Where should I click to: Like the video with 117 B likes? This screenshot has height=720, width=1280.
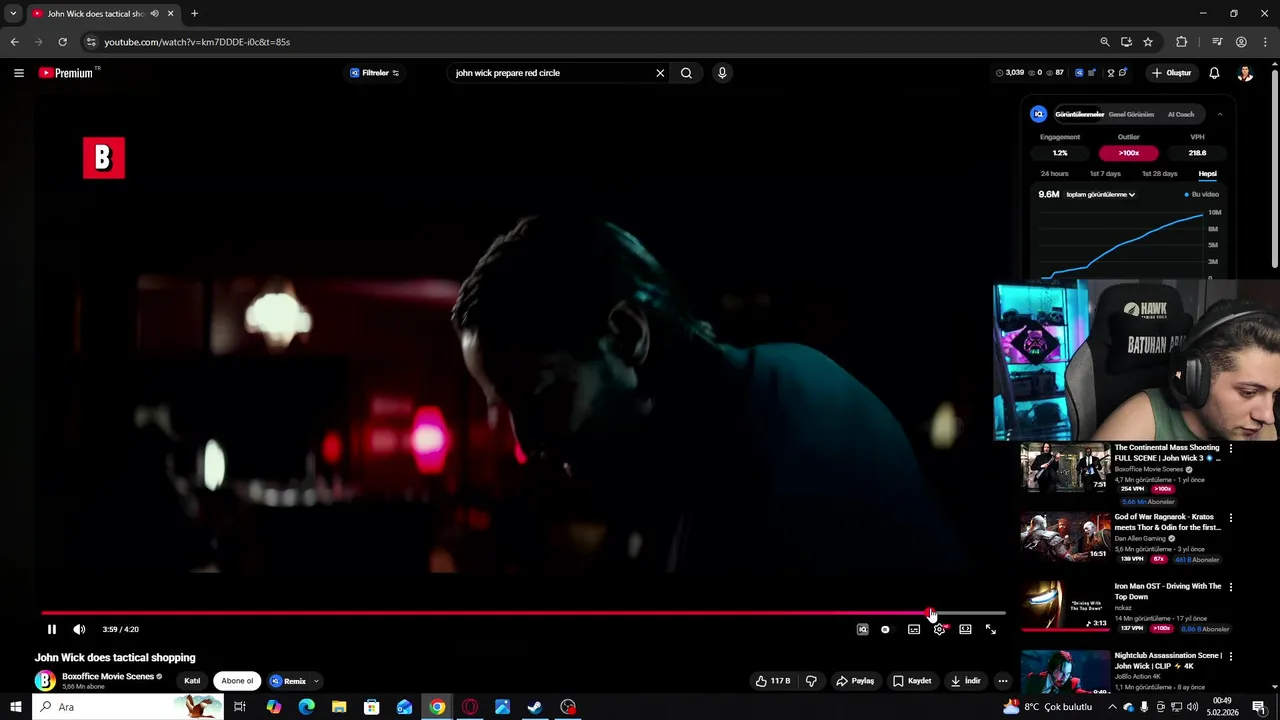coord(773,681)
